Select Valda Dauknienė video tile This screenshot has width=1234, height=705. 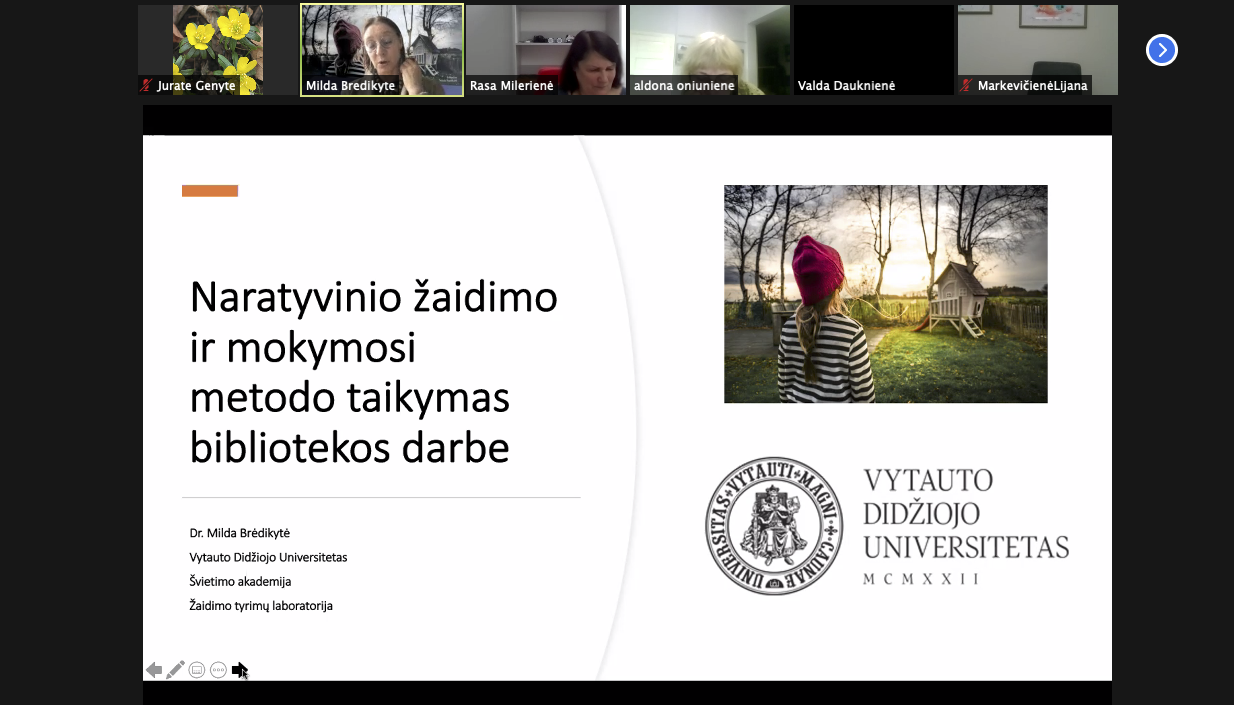pos(874,50)
